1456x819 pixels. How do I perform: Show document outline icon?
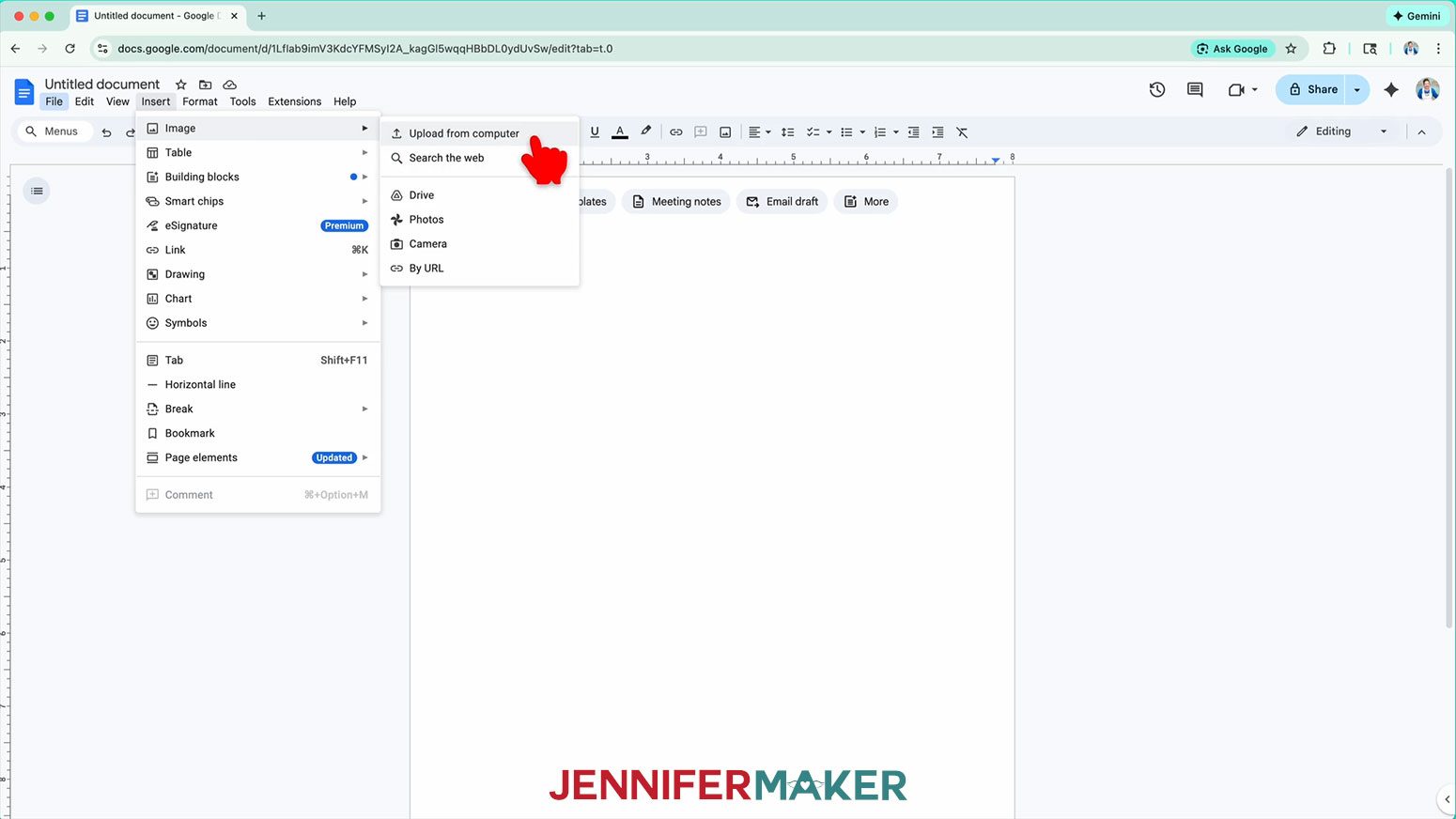point(37,191)
